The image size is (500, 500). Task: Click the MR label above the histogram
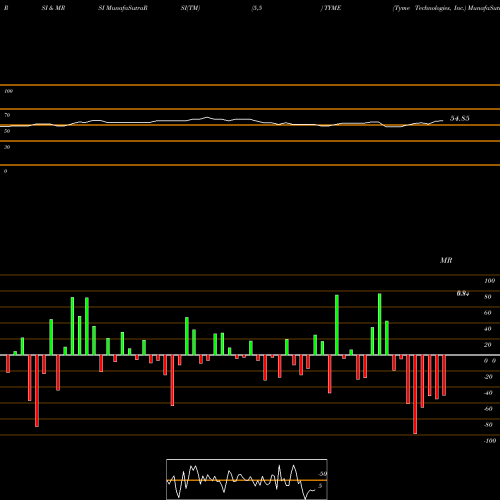click(446, 260)
